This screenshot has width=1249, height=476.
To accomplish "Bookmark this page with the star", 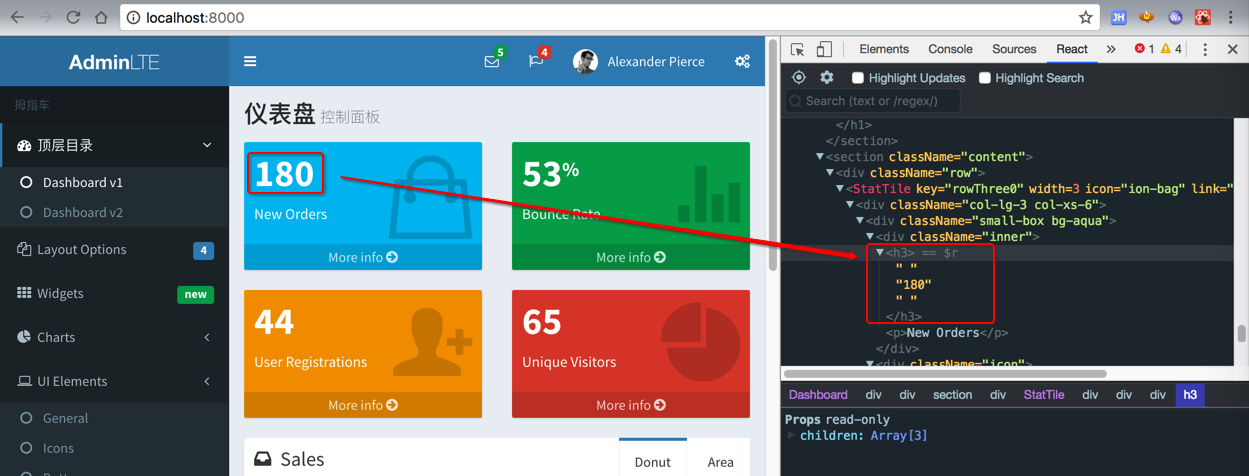I will [x=1085, y=17].
